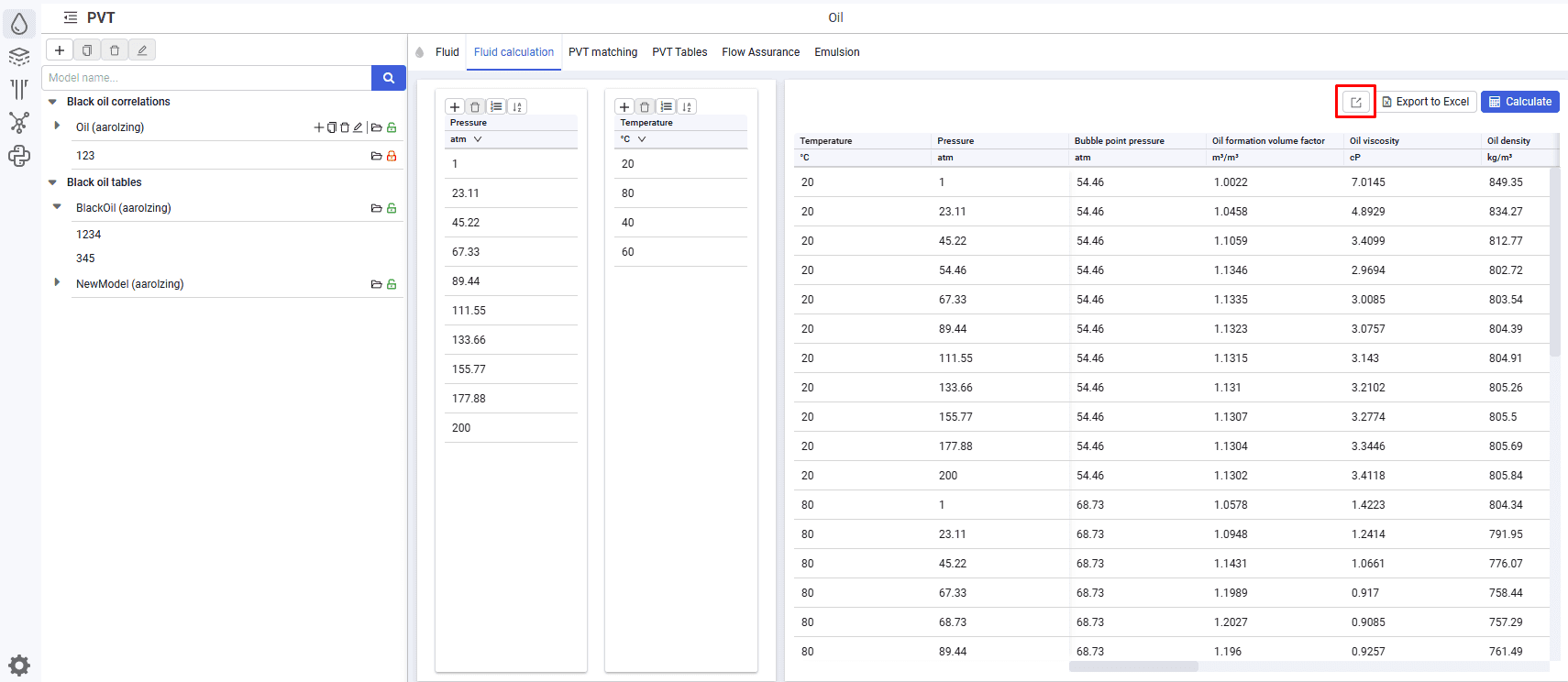Switch to the PVT matching tab
Screen dimensions: 1568x682
click(x=602, y=52)
